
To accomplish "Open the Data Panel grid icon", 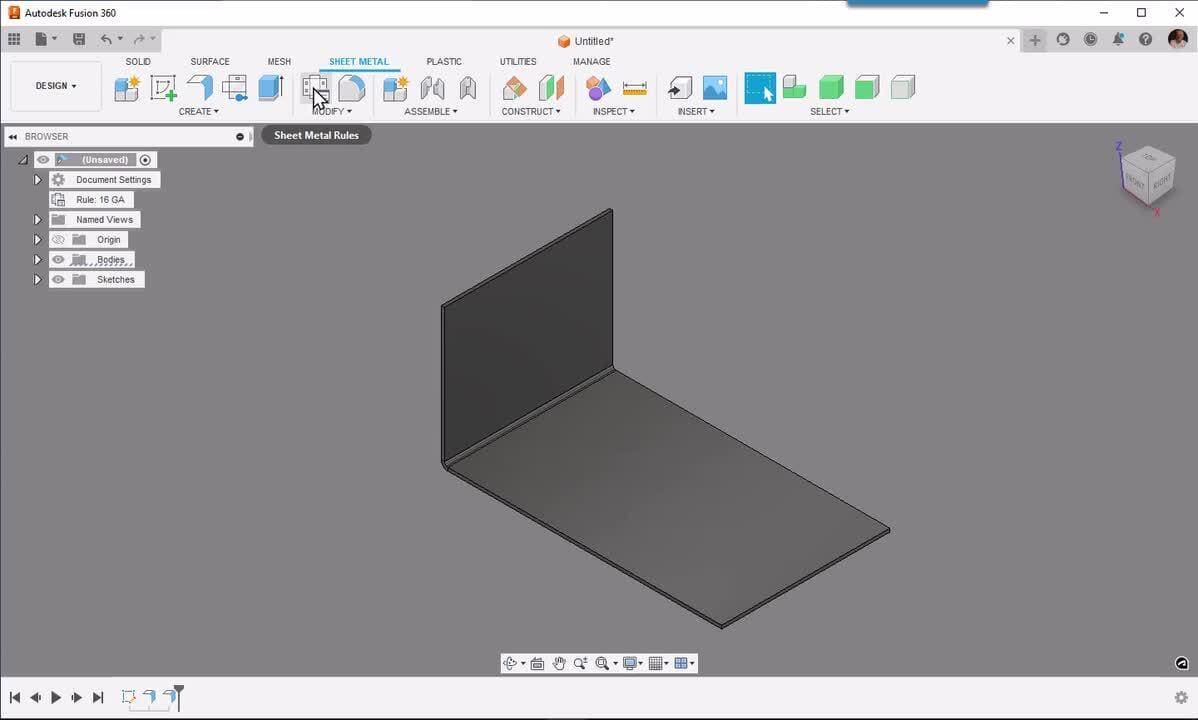I will pos(14,39).
